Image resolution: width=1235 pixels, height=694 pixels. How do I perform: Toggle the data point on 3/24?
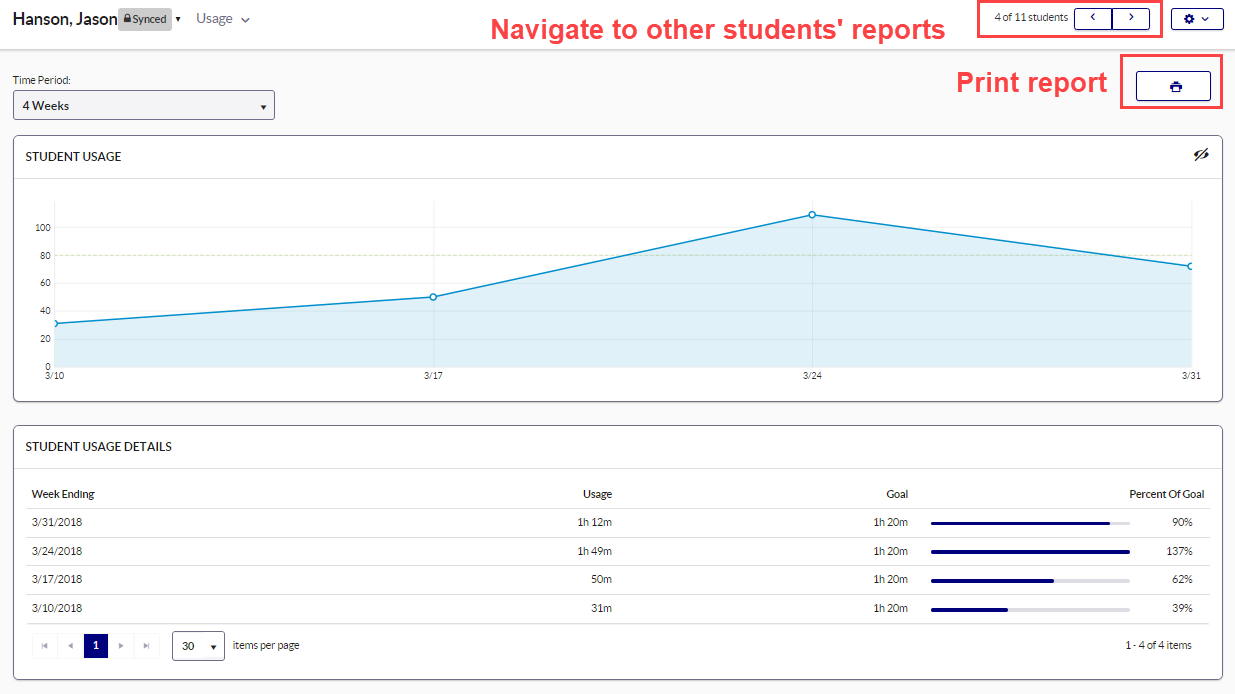[x=812, y=214]
